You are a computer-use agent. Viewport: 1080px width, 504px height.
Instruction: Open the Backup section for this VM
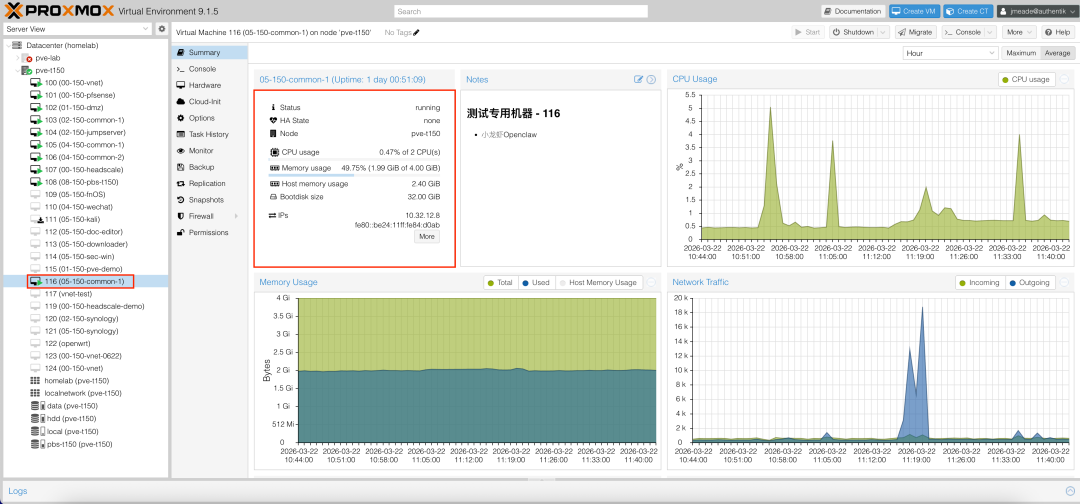(201, 167)
